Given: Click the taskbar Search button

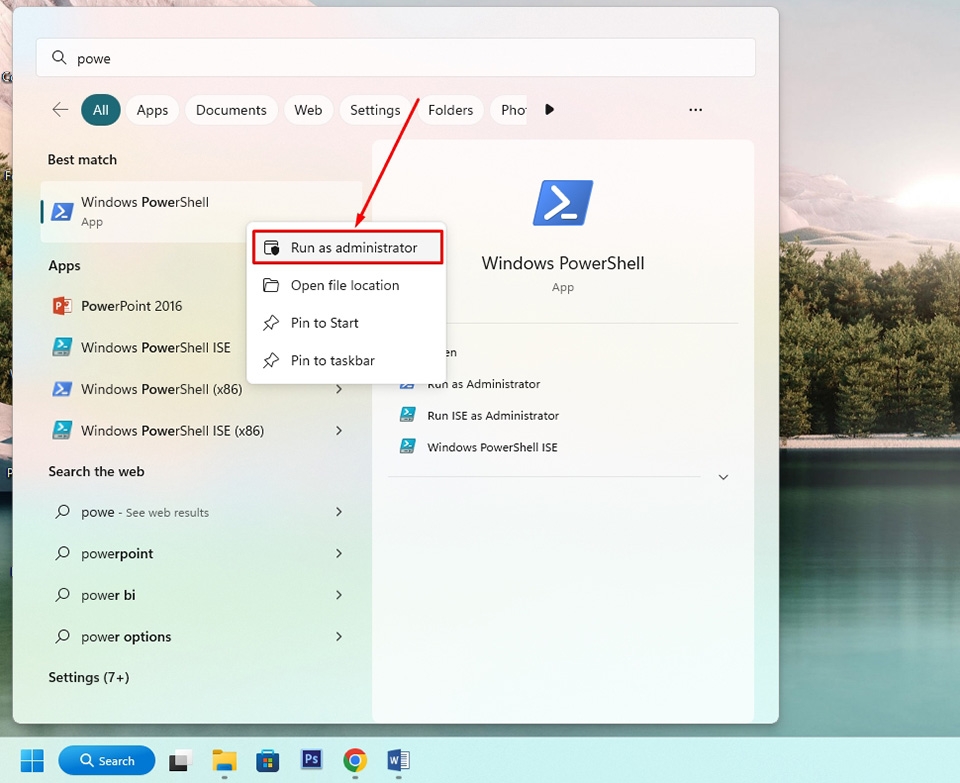Looking at the screenshot, I should (107, 760).
